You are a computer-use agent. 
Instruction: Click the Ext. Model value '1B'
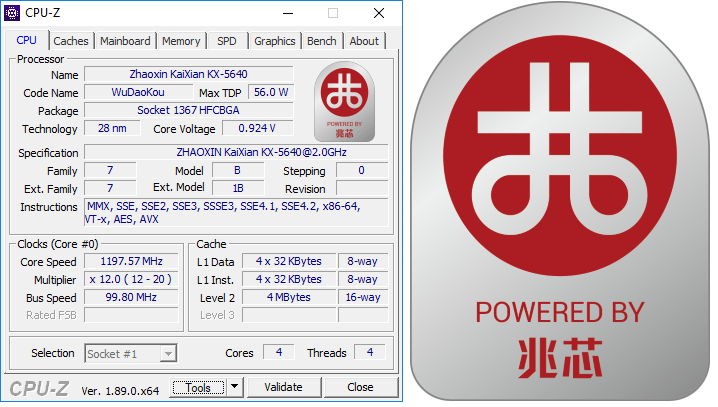[238, 188]
